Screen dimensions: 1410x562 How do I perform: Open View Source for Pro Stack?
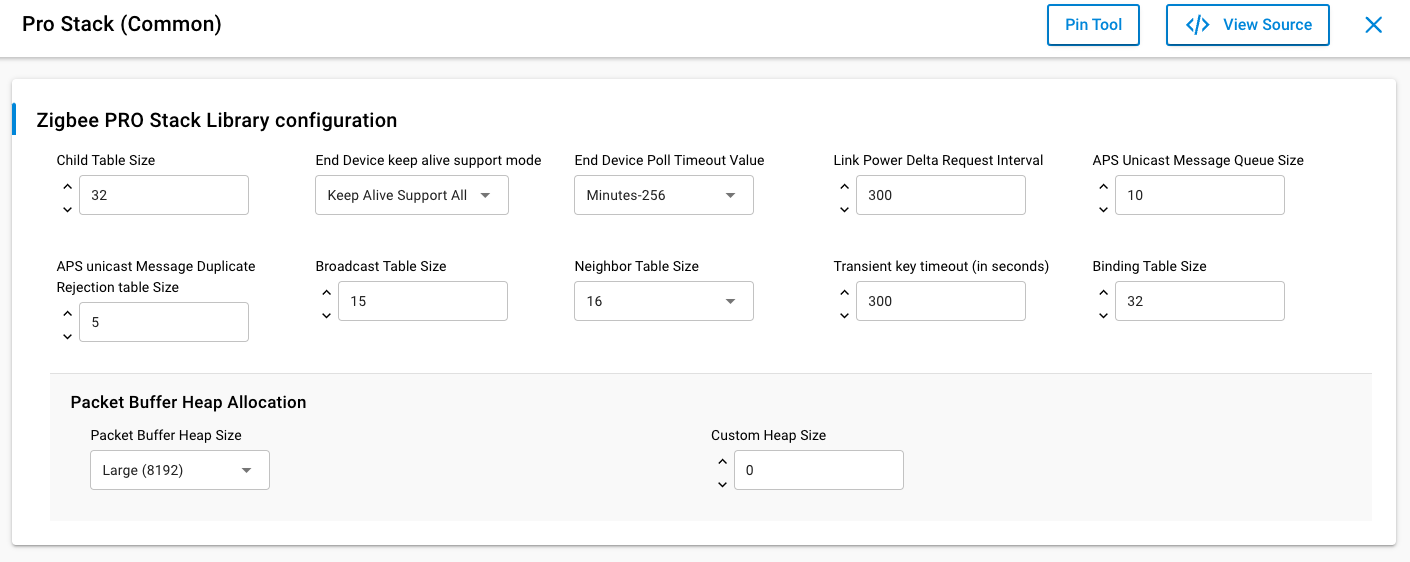1247,25
